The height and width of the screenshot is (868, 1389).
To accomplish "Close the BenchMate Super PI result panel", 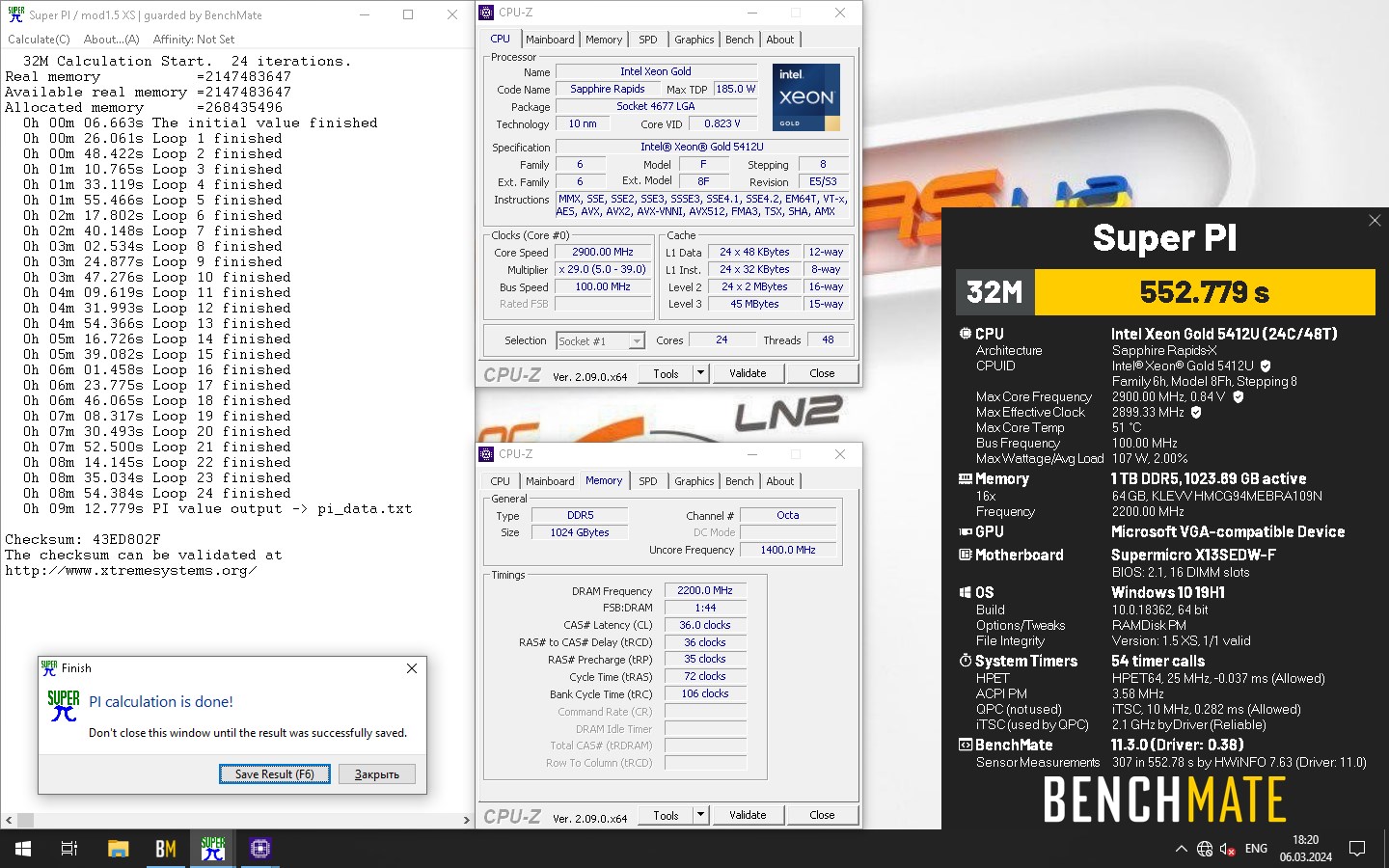I will coord(1375,221).
